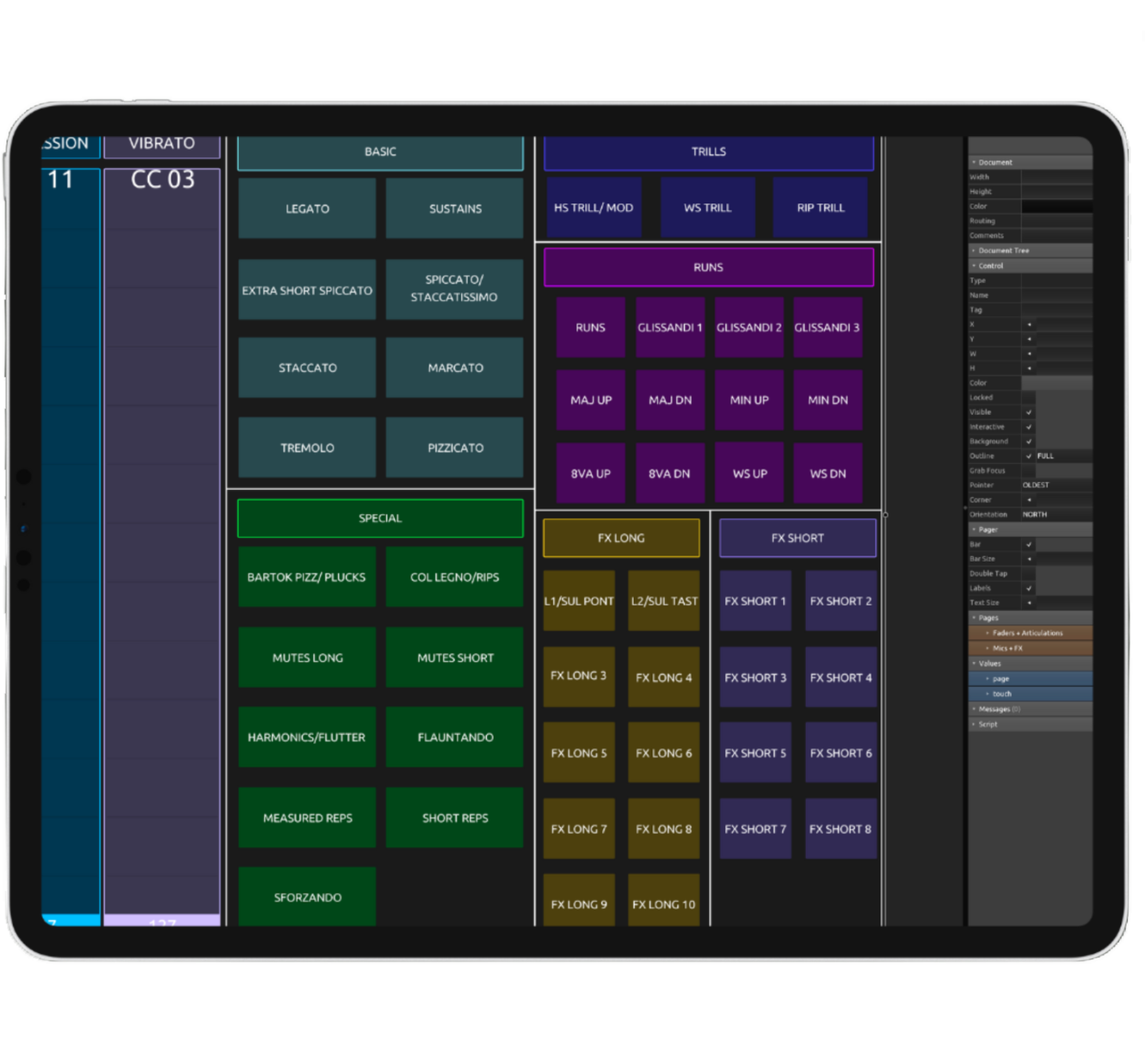
Task: Open the Outline FULL dropdown
Action: tap(1064, 456)
